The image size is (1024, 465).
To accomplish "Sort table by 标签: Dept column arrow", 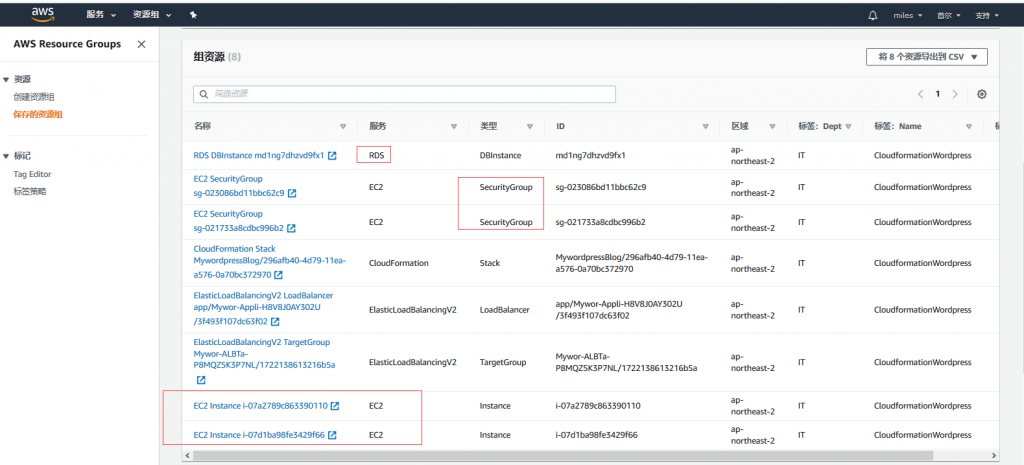I will 848,126.
